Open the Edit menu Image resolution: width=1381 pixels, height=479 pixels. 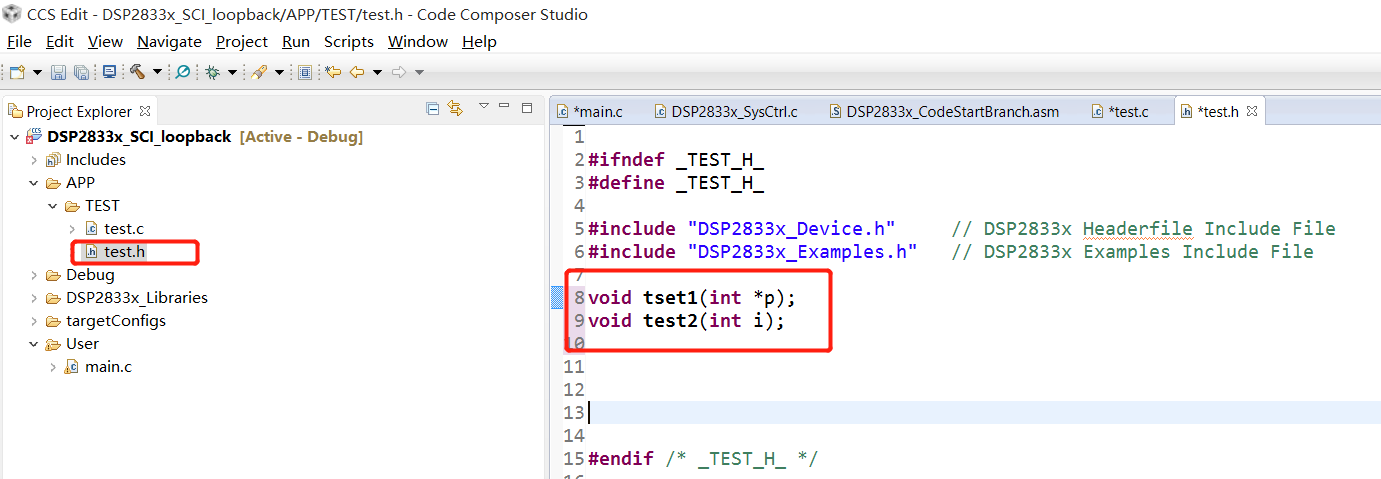point(60,41)
